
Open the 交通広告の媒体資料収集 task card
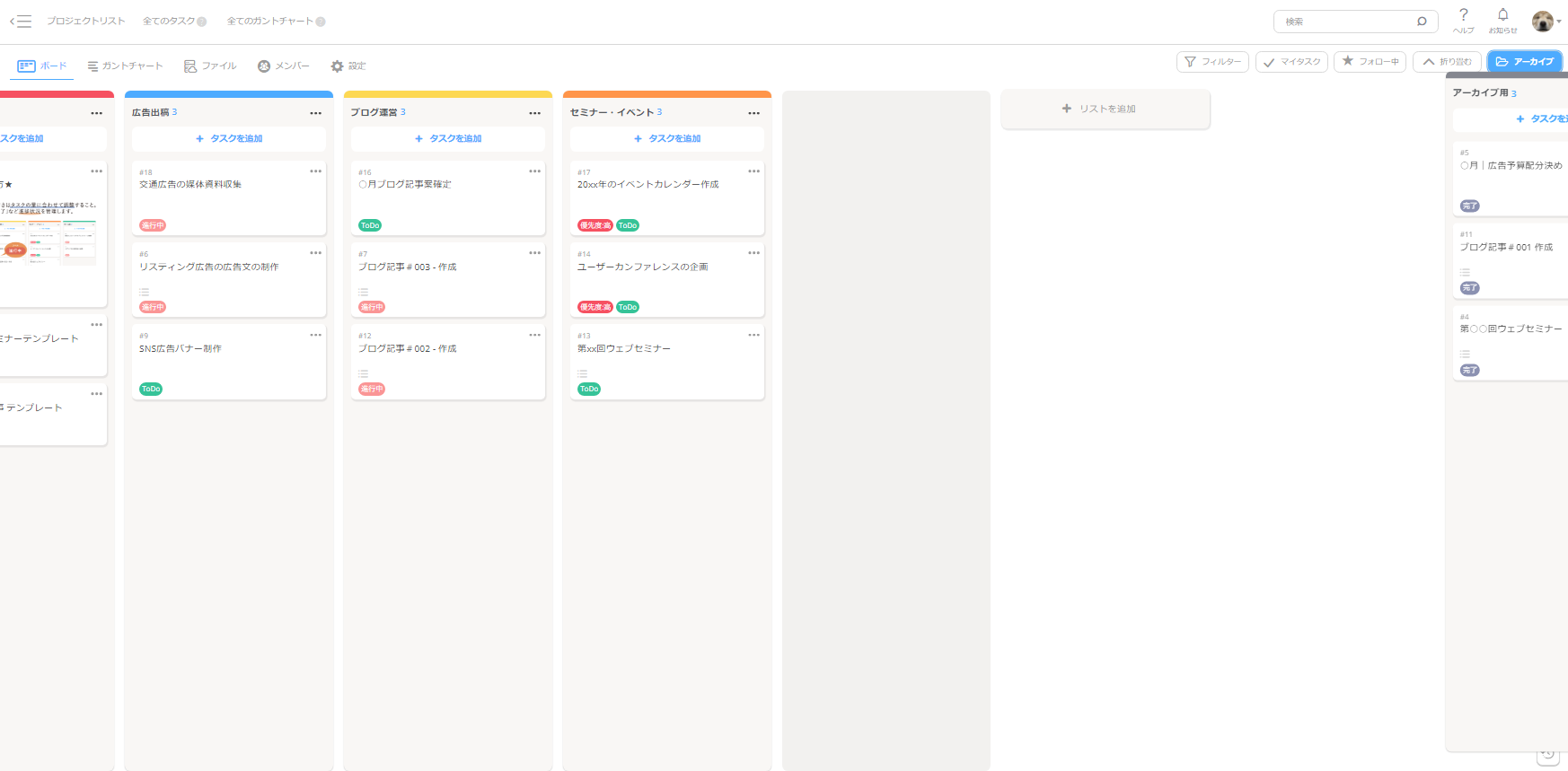point(229,197)
